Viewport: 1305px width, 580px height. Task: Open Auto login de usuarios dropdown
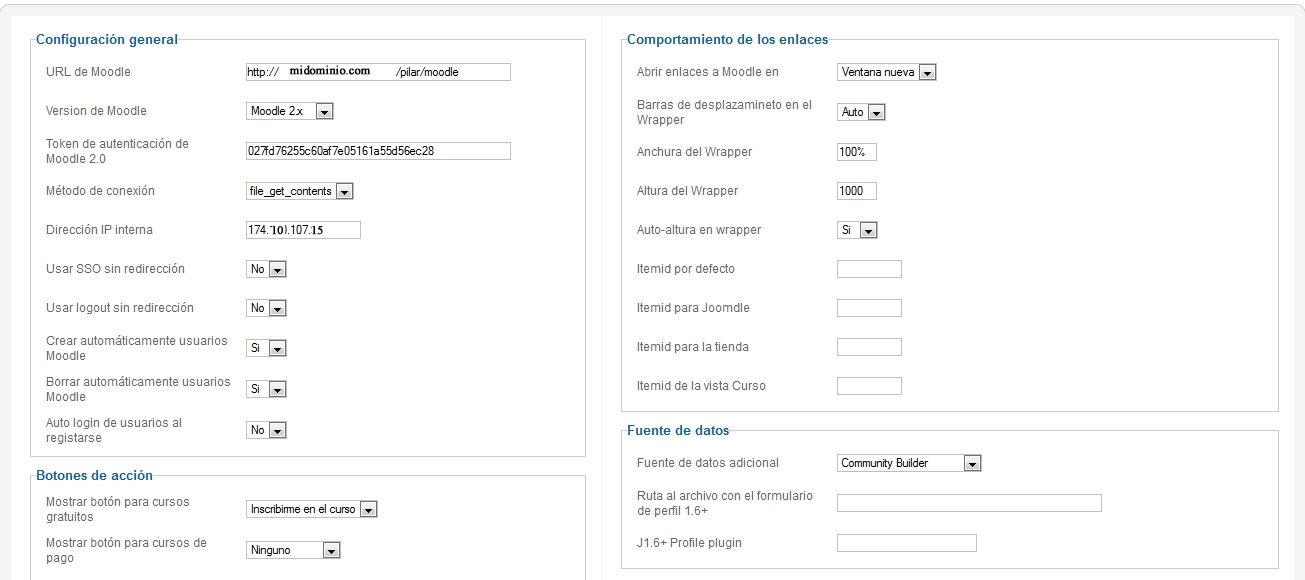(x=266, y=430)
